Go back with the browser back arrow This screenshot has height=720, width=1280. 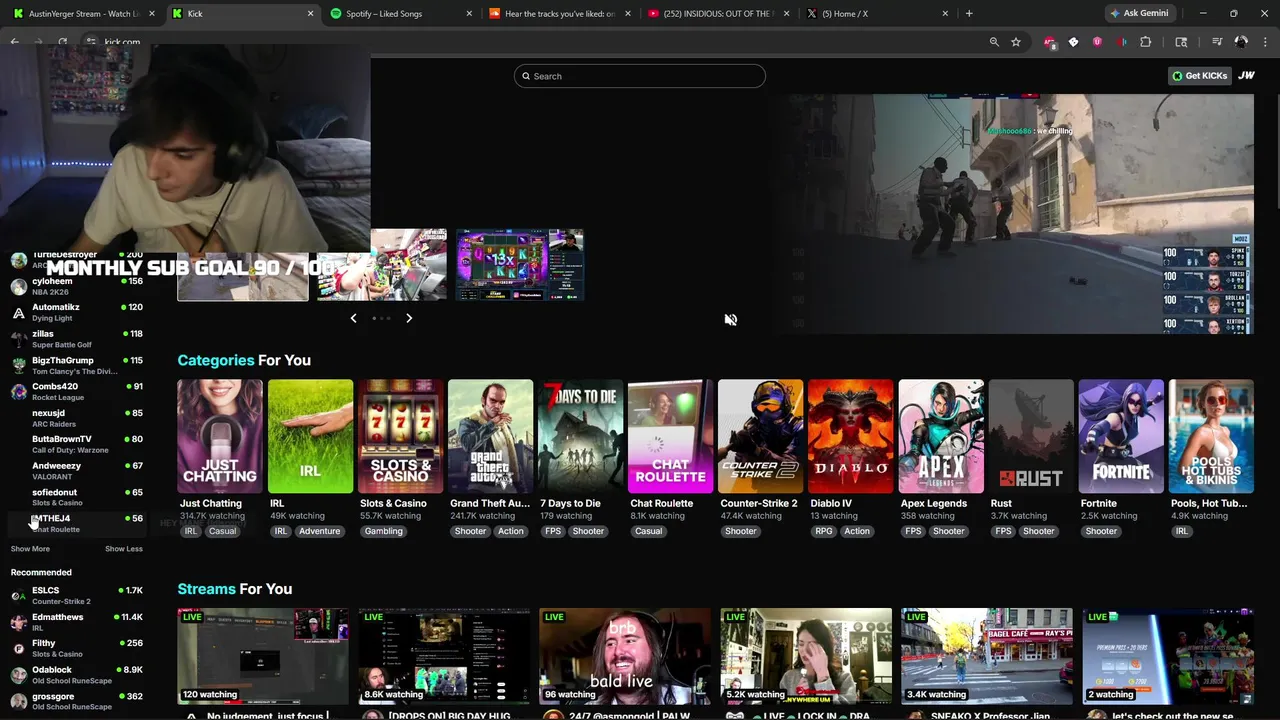click(x=15, y=42)
